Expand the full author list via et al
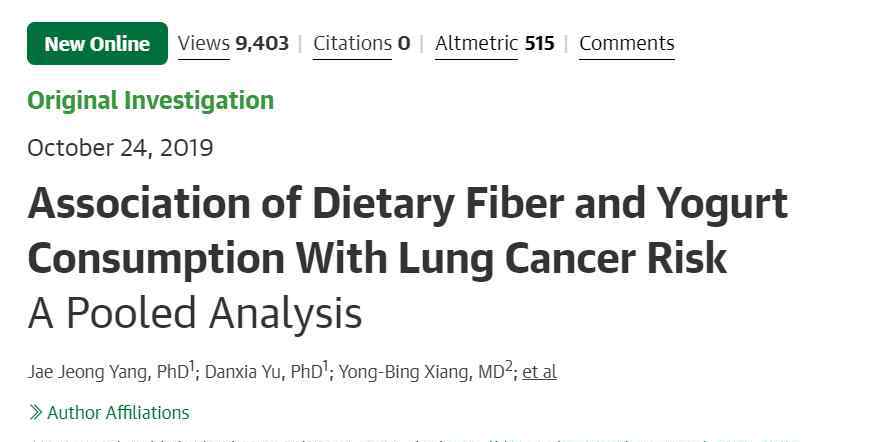Screen dimensions: 893x442 [x=539, y=373]
